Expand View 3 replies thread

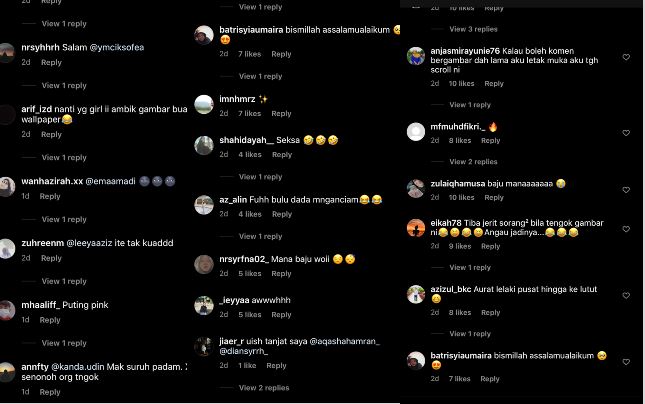473,29
